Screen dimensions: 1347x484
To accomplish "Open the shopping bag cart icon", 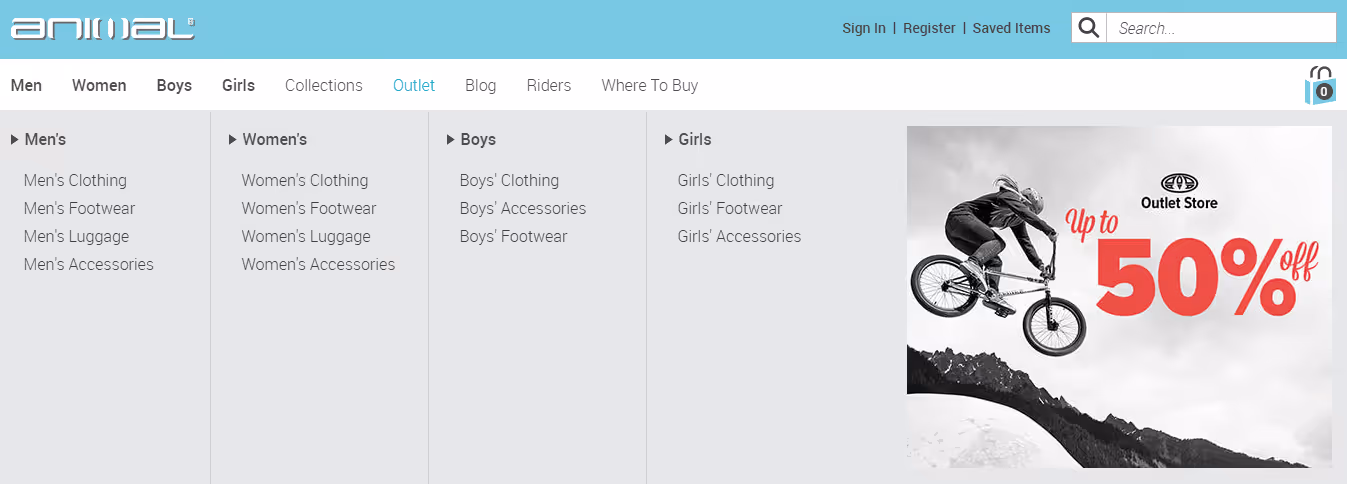I will pos(1320,85).
